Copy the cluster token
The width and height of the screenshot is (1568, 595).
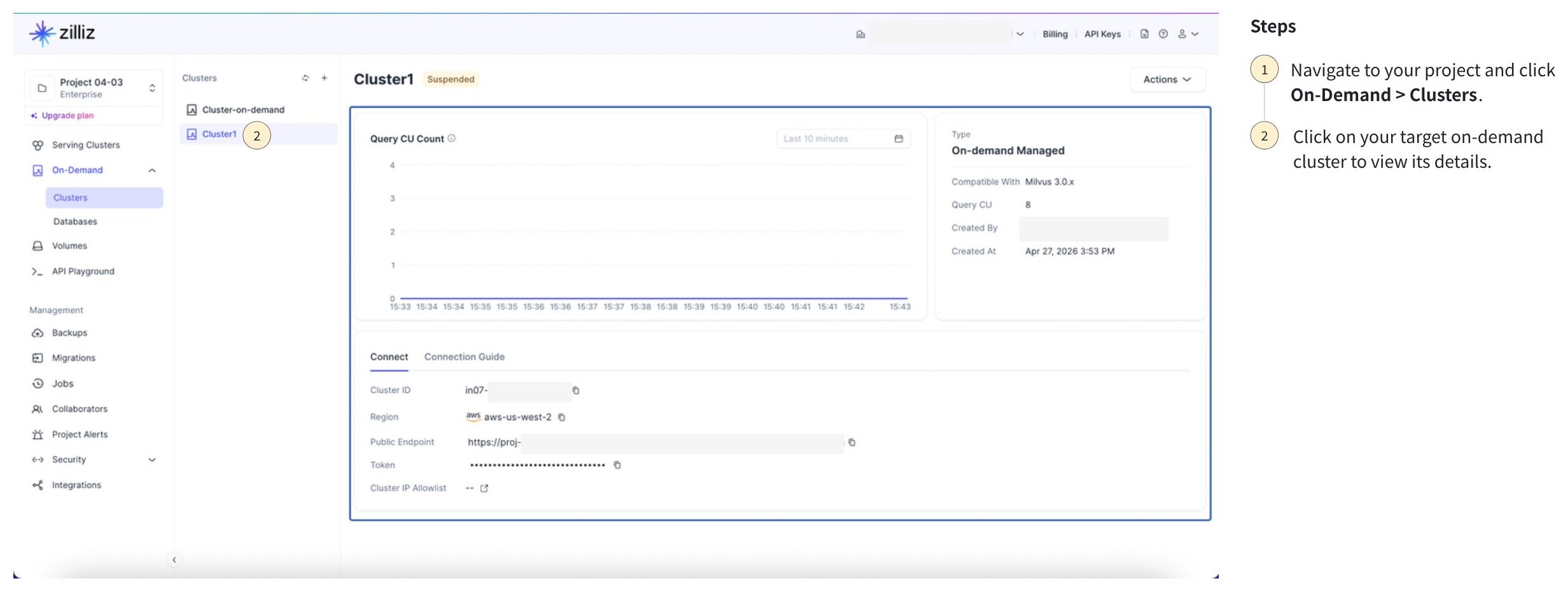(617, 465)
